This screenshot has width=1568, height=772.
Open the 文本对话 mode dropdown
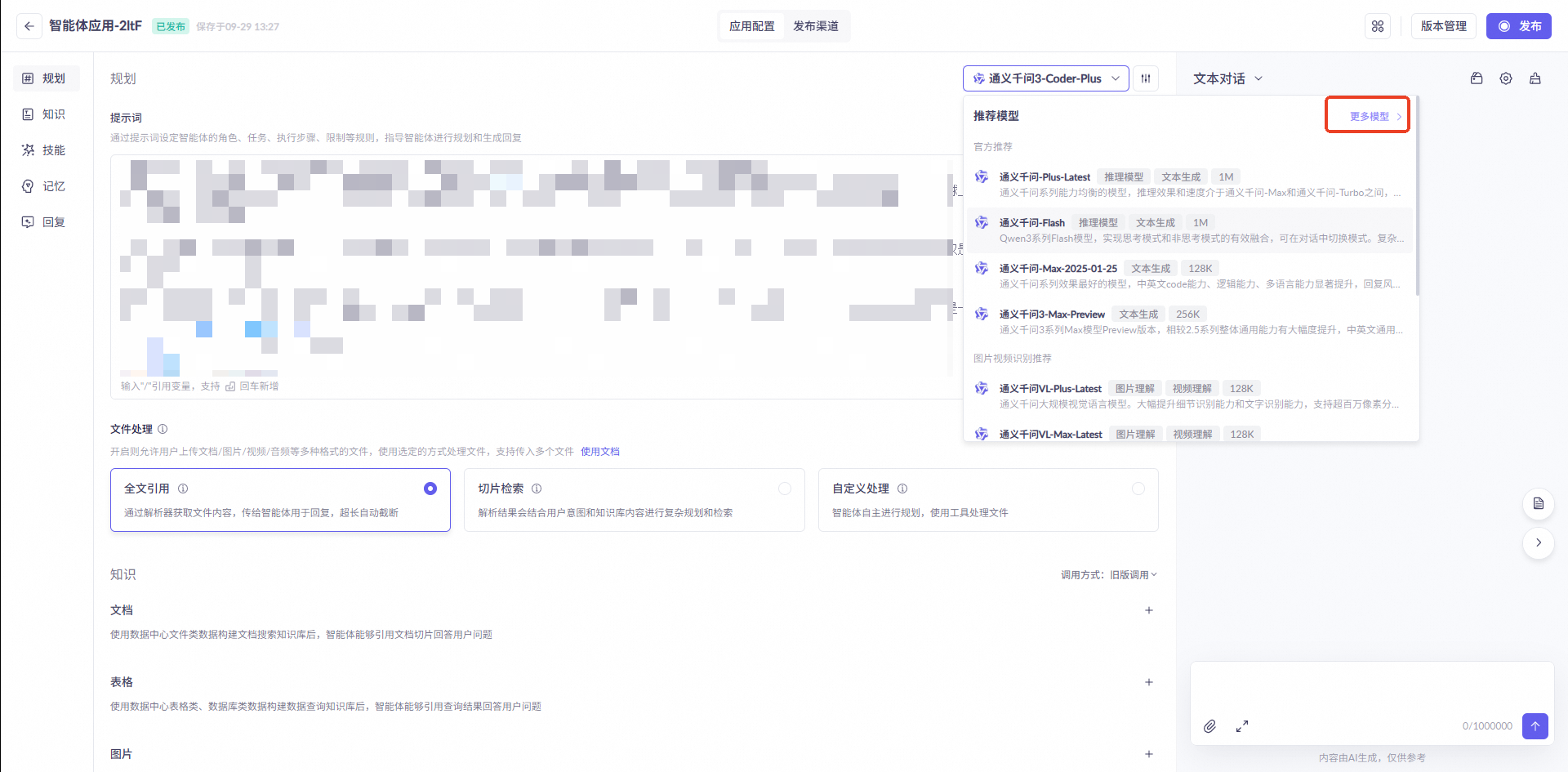pyautogui.click(x=1227, y=78)
